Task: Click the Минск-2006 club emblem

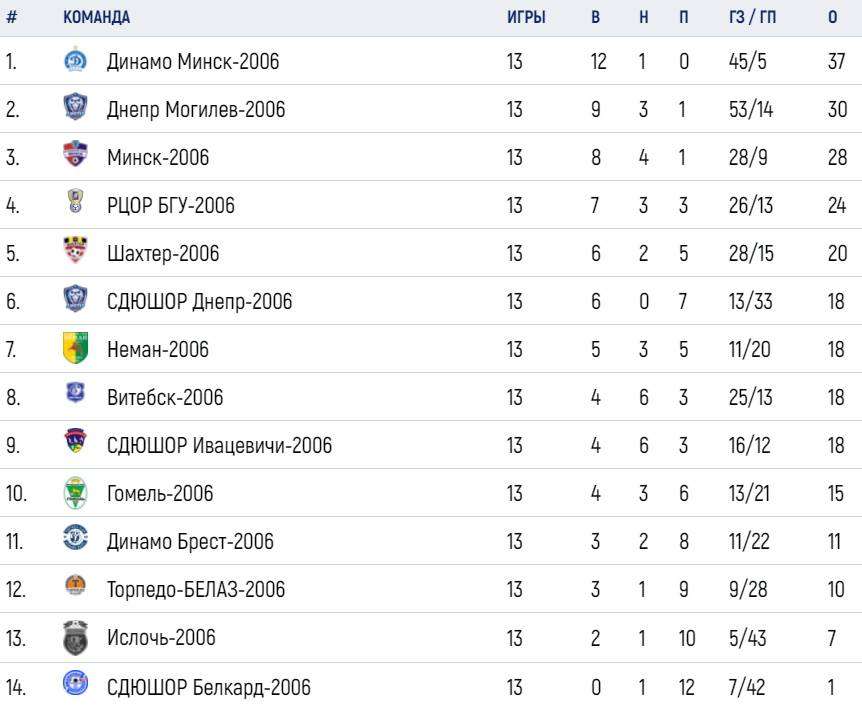Action: point(75,154)
